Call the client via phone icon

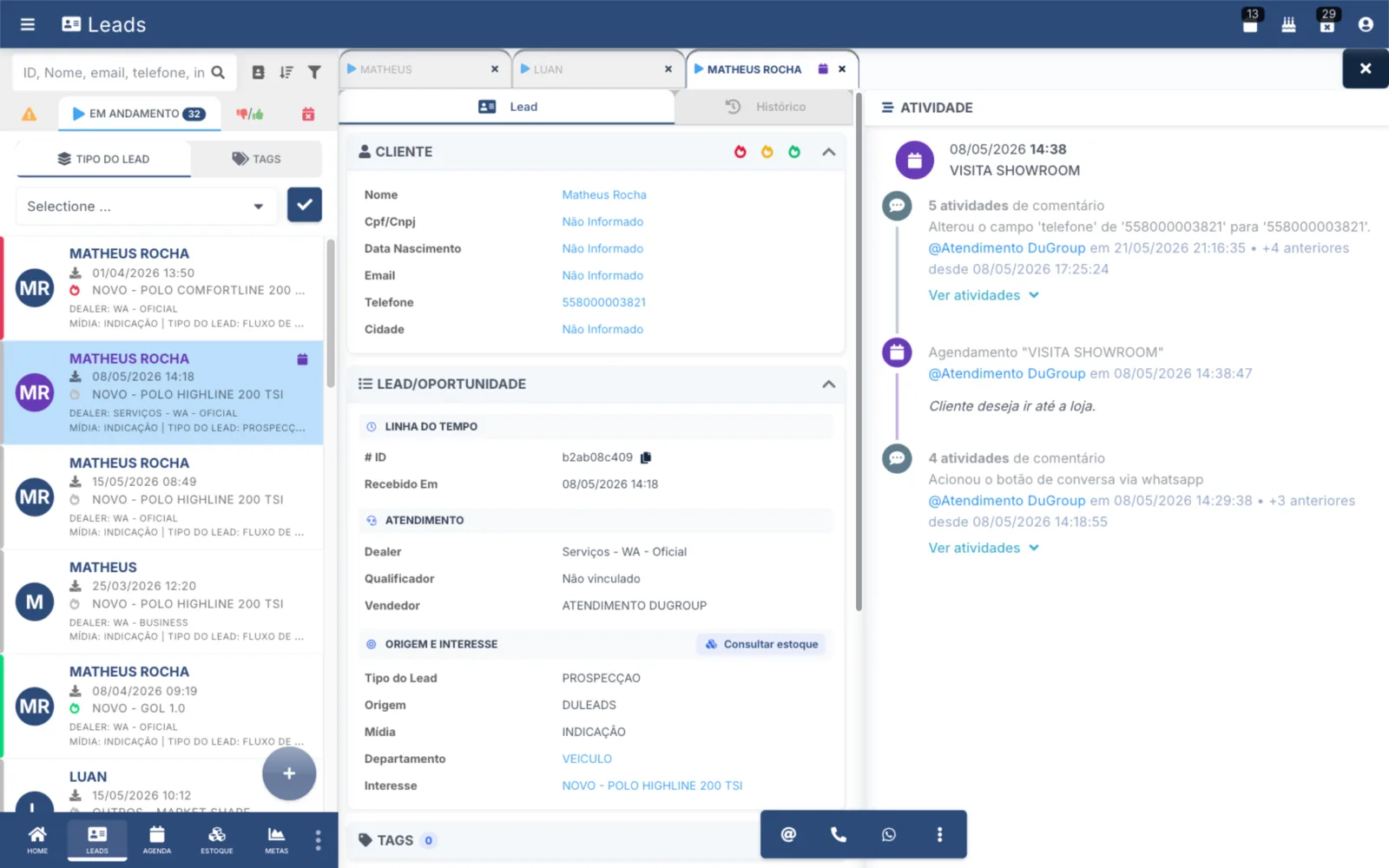839,834
